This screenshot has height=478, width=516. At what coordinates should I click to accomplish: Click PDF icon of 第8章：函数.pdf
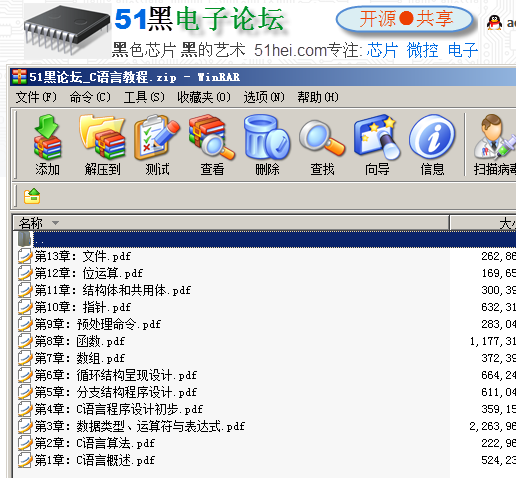coord(25,341)
